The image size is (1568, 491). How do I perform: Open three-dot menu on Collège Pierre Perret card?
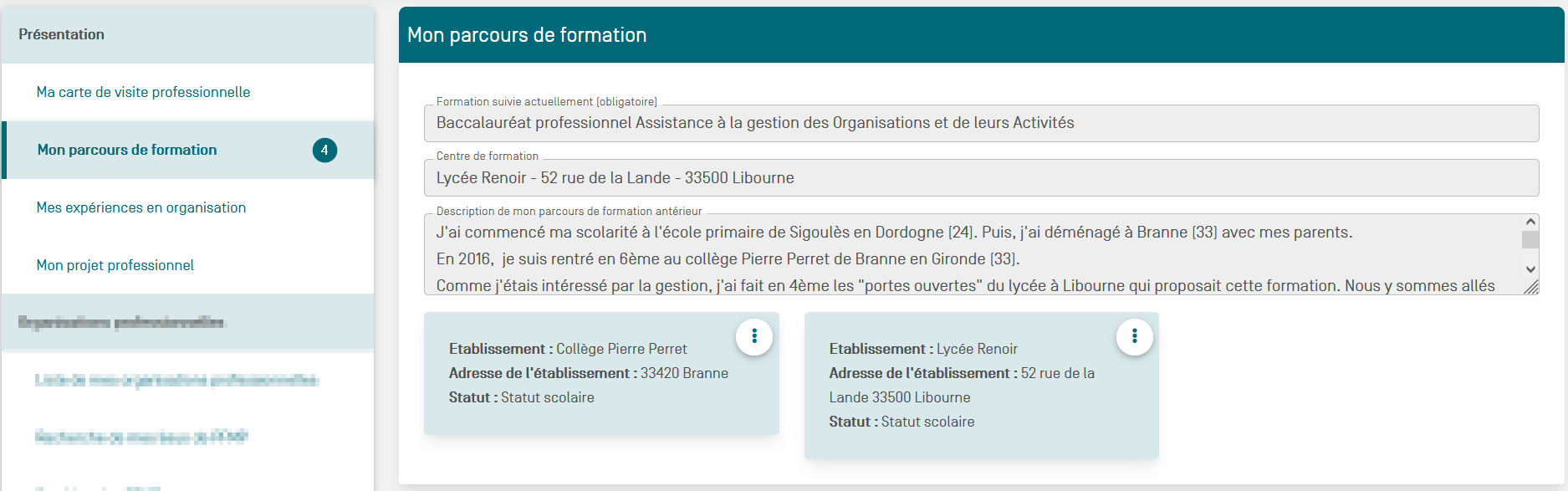pos(754,336)
